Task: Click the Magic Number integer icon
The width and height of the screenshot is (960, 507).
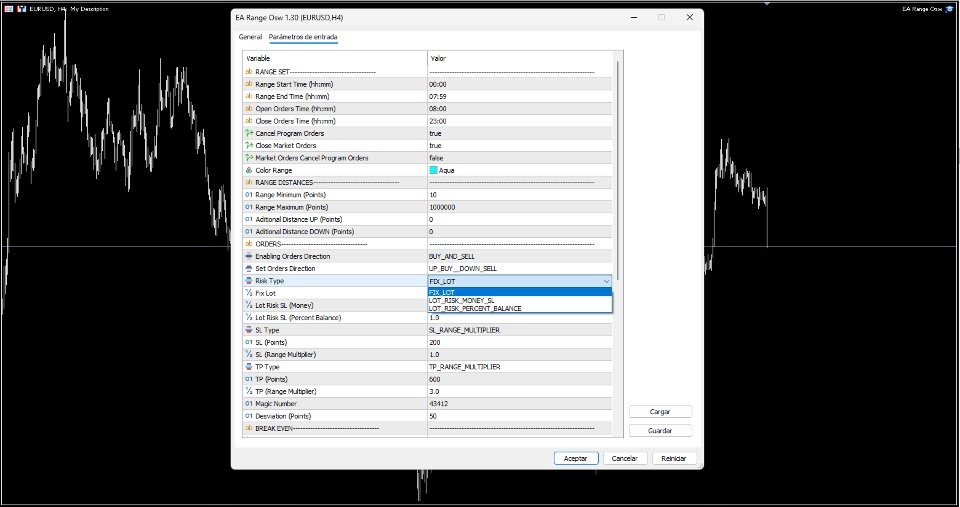Action: point(249,404)
